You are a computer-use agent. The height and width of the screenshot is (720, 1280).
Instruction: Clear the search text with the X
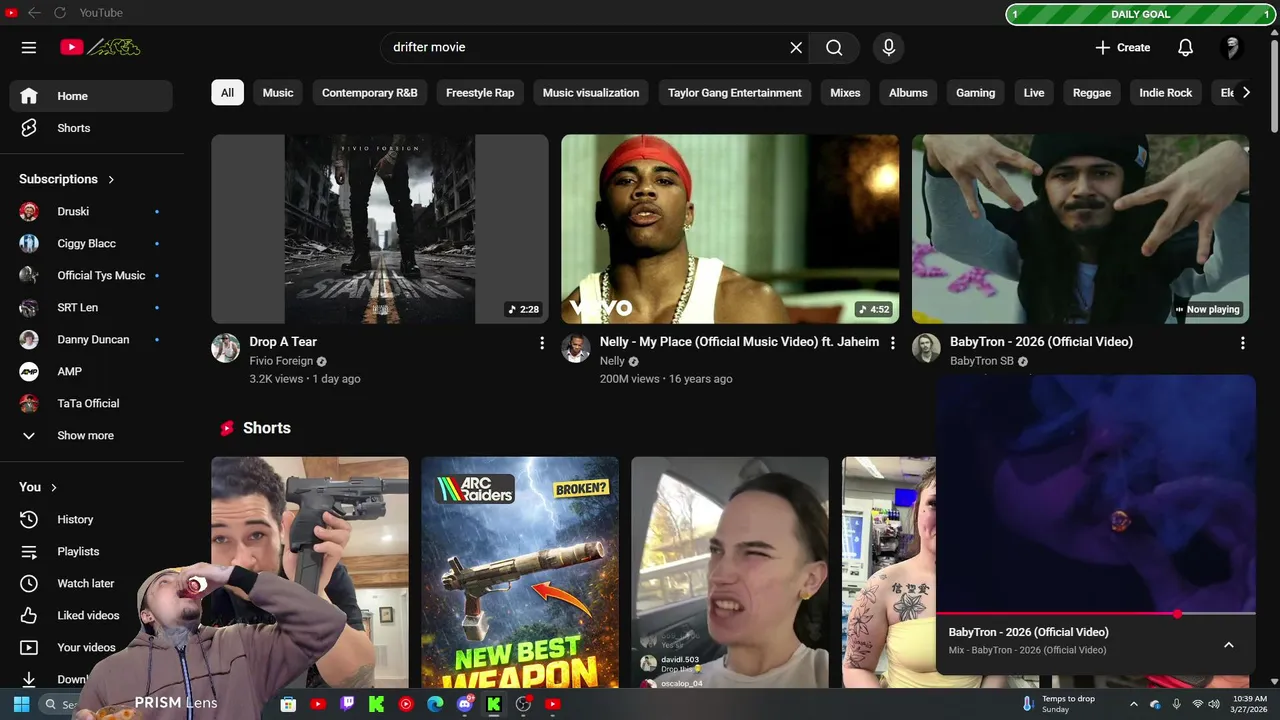[796, 47]
